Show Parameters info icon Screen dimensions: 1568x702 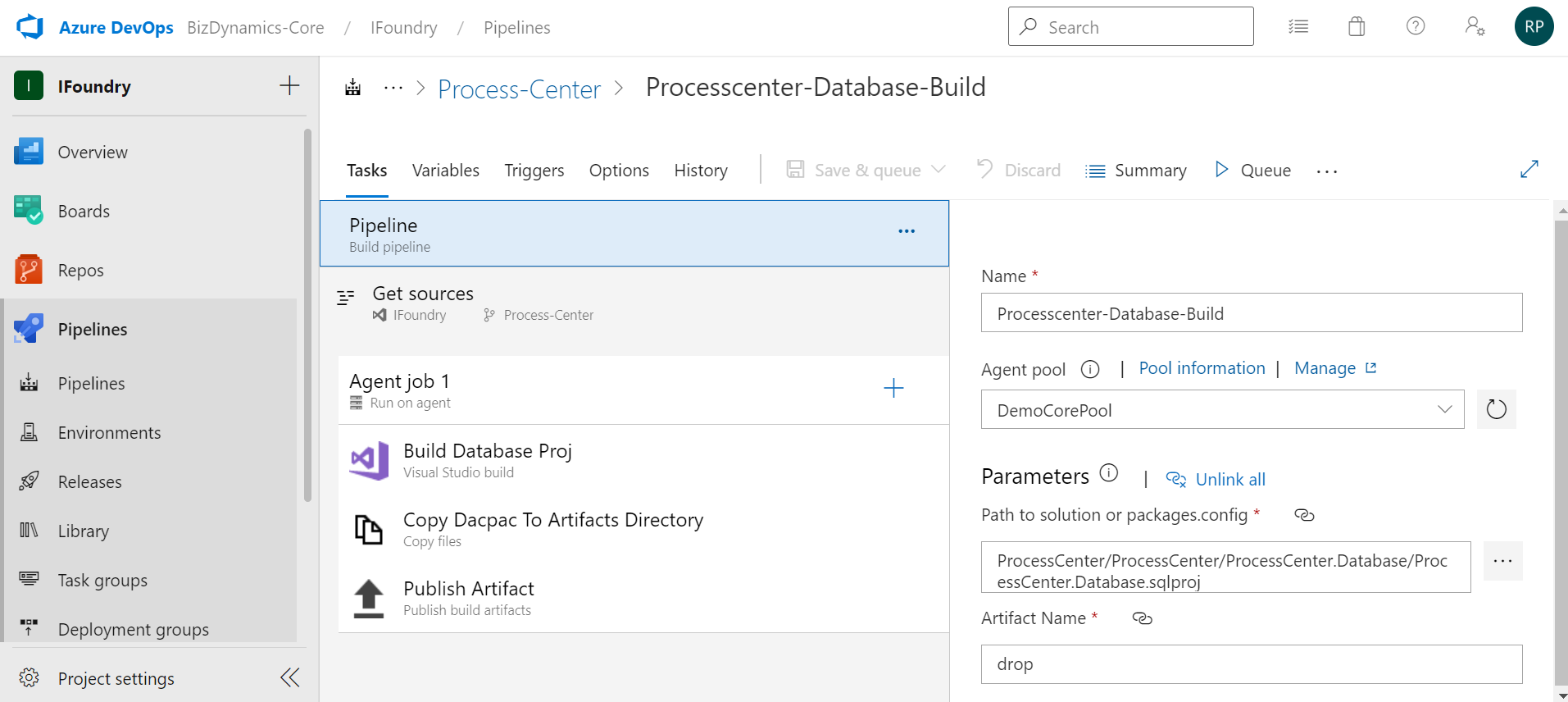click(x=1108, y=472)
